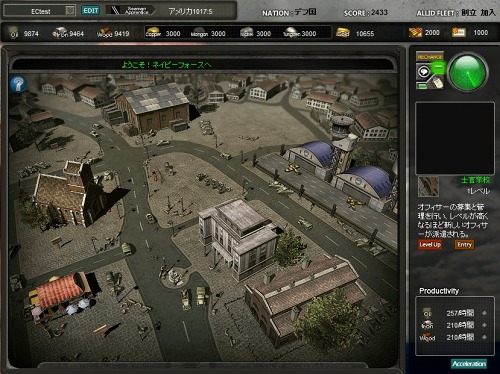The image size is (500, 374).
Task: Click the mouse icon below chat
Action: click(x=438, y=82)
